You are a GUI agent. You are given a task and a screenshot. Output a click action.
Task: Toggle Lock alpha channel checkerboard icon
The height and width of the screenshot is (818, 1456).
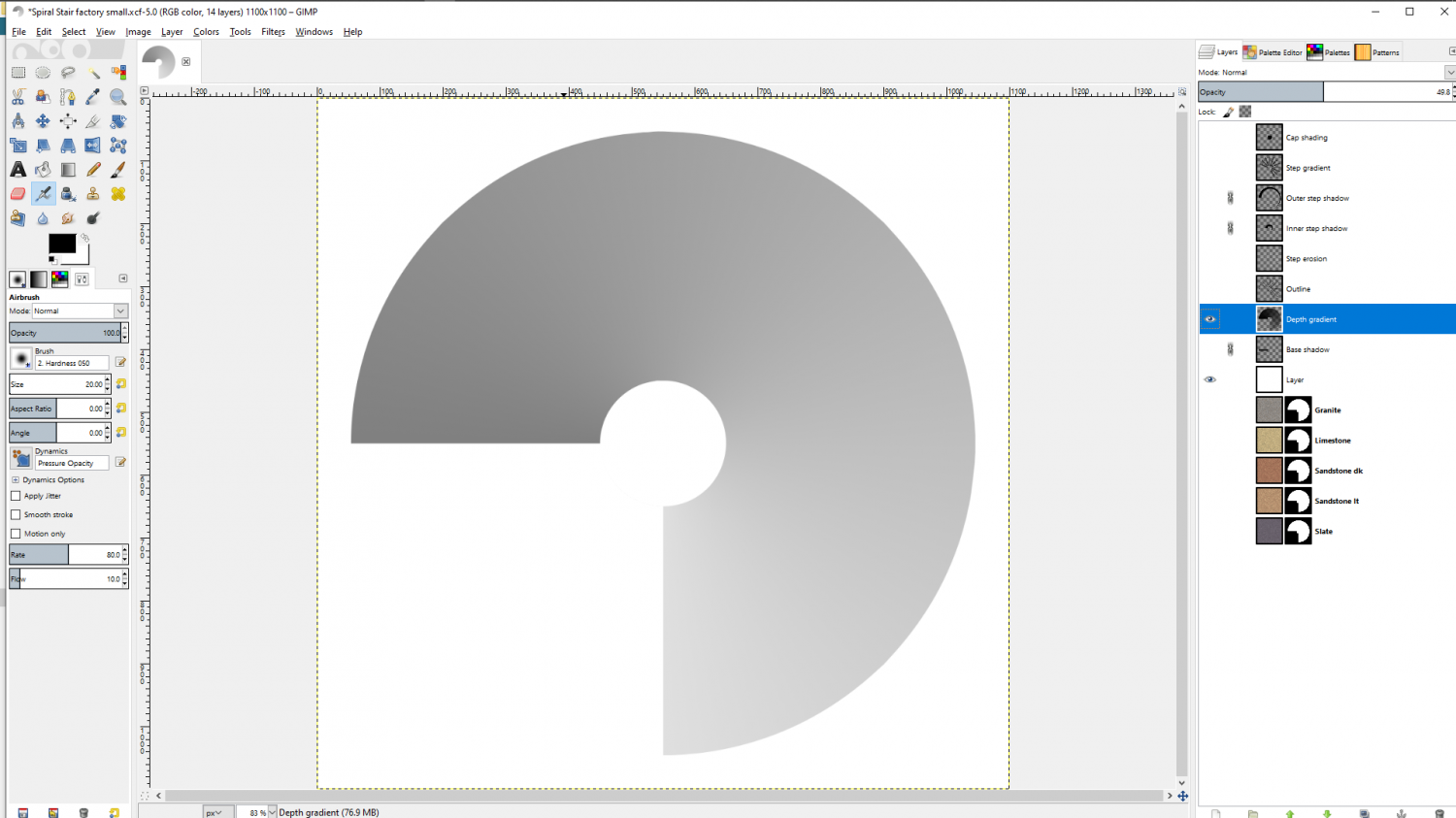1245,112
